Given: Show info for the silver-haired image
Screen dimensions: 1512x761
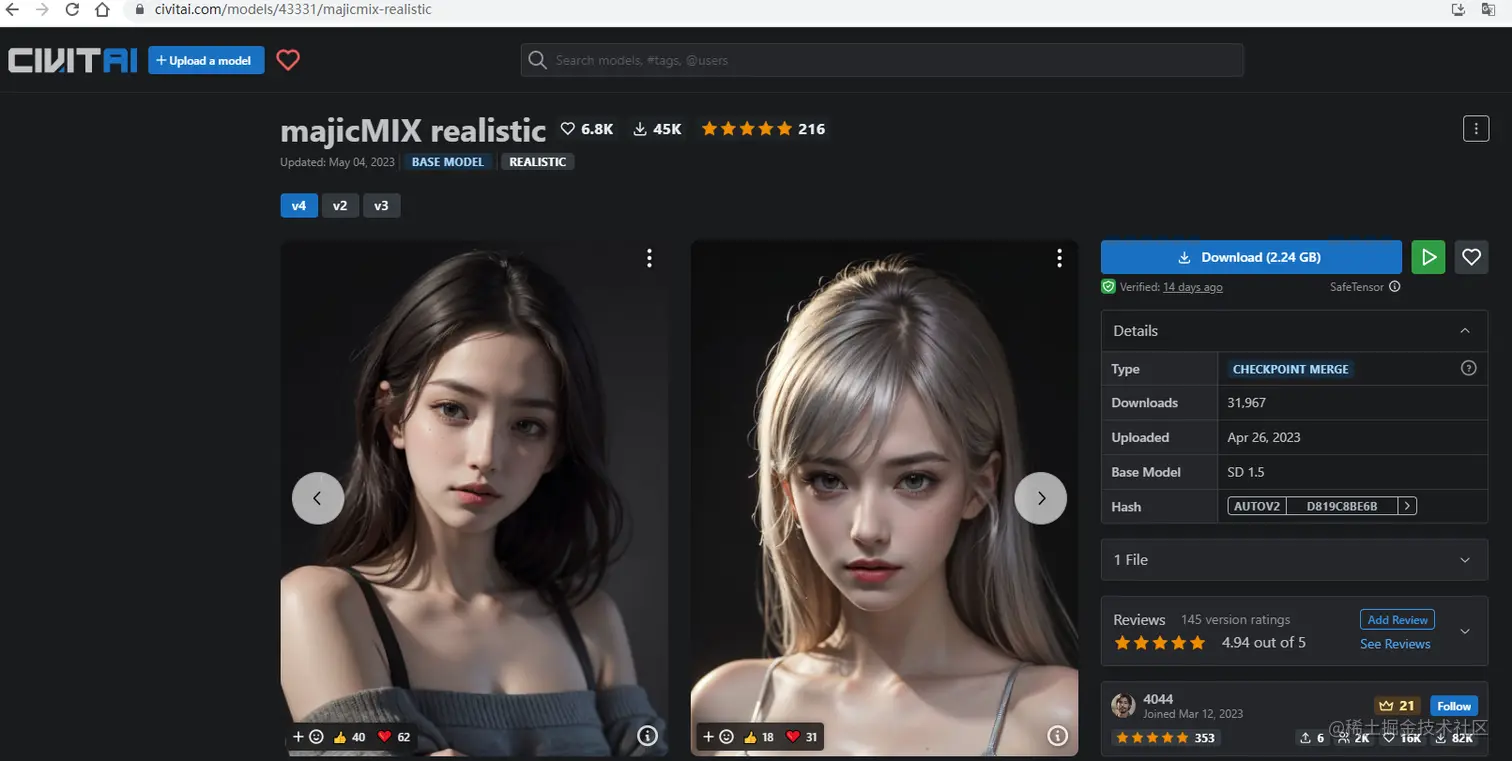Looking at the screenshot, I should (1058, 736).
